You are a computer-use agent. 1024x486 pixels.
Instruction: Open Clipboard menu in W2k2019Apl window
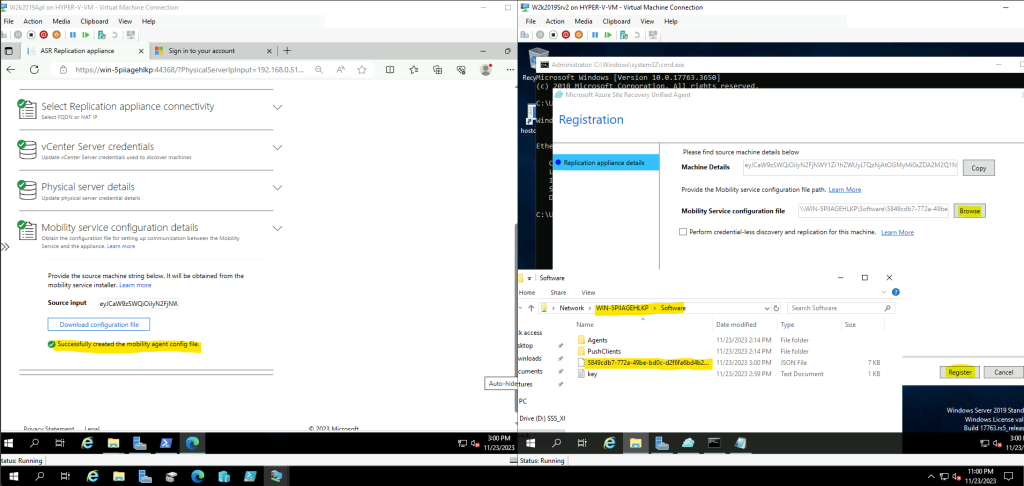(95, 22)
